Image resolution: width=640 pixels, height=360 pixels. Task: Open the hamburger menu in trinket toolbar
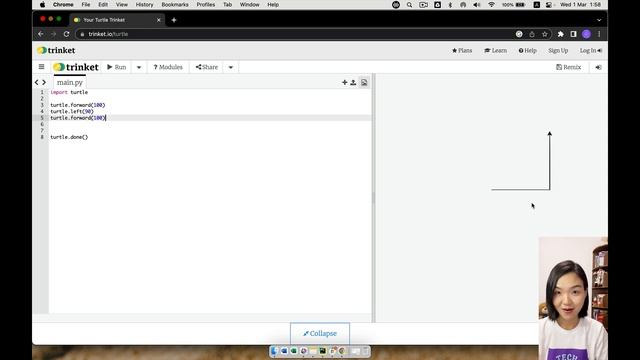[41, 67]
